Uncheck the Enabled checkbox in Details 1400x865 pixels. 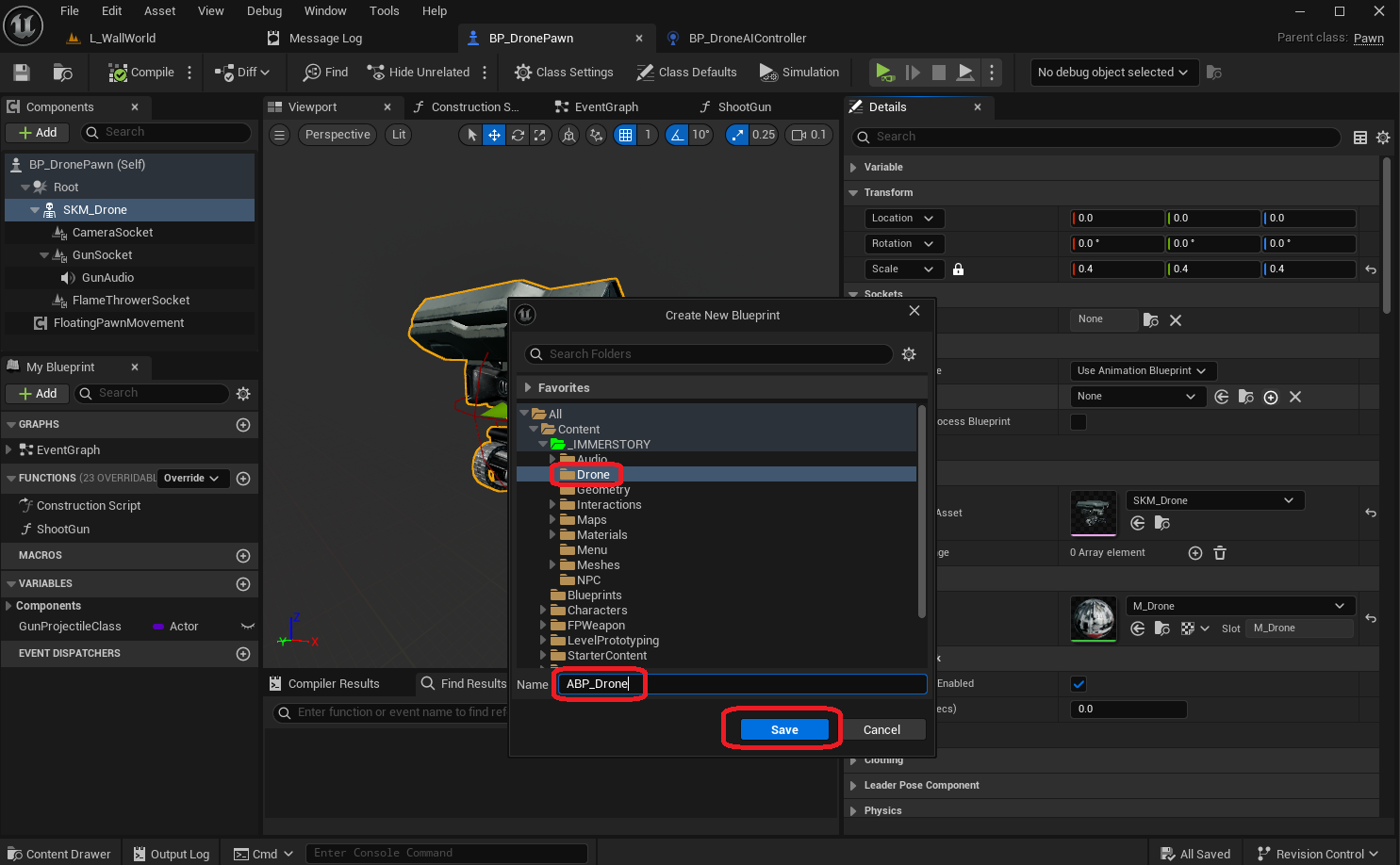click(x=1079, y=684)
